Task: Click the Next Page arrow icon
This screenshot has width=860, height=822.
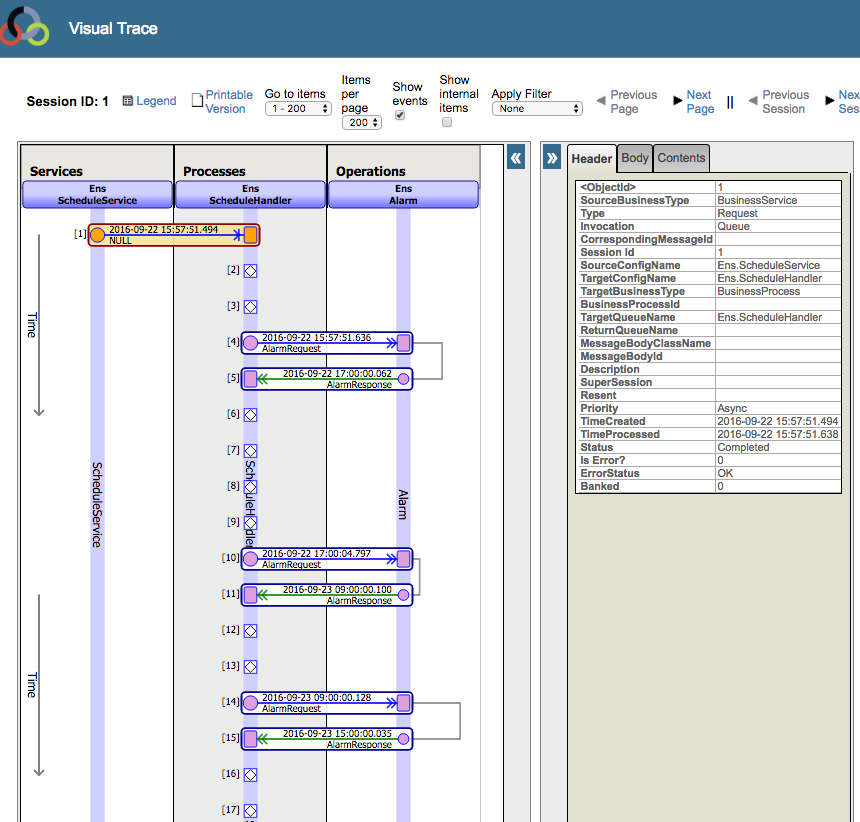Action: click(677, 101)
